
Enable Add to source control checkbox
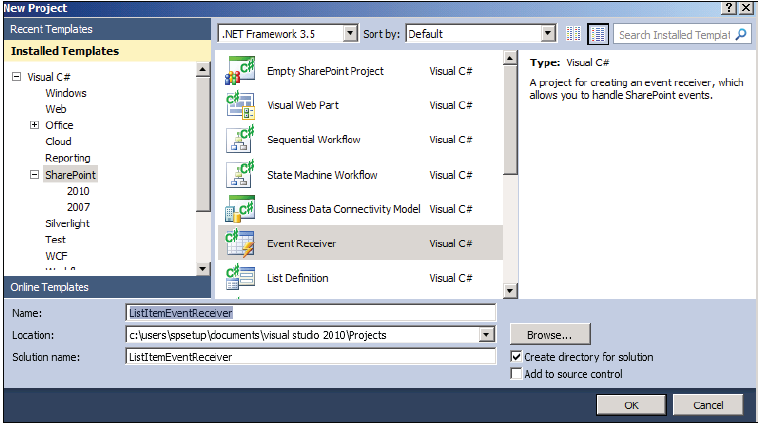point(516,374)
